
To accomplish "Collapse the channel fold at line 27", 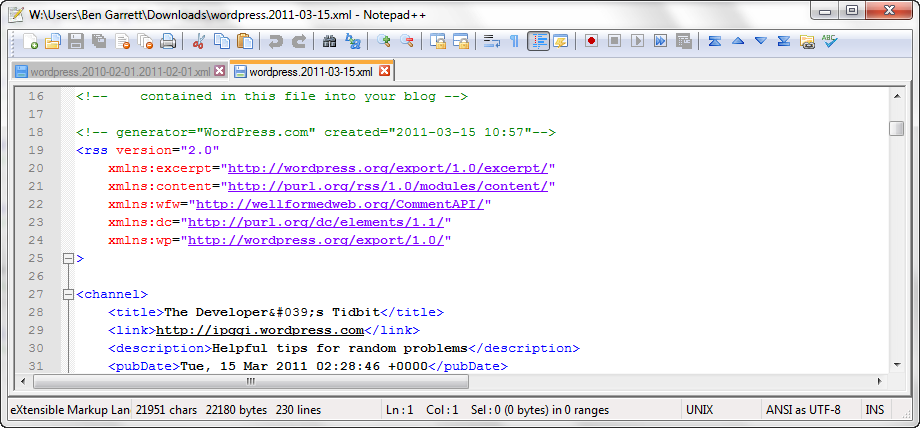I will coord(68,294).
